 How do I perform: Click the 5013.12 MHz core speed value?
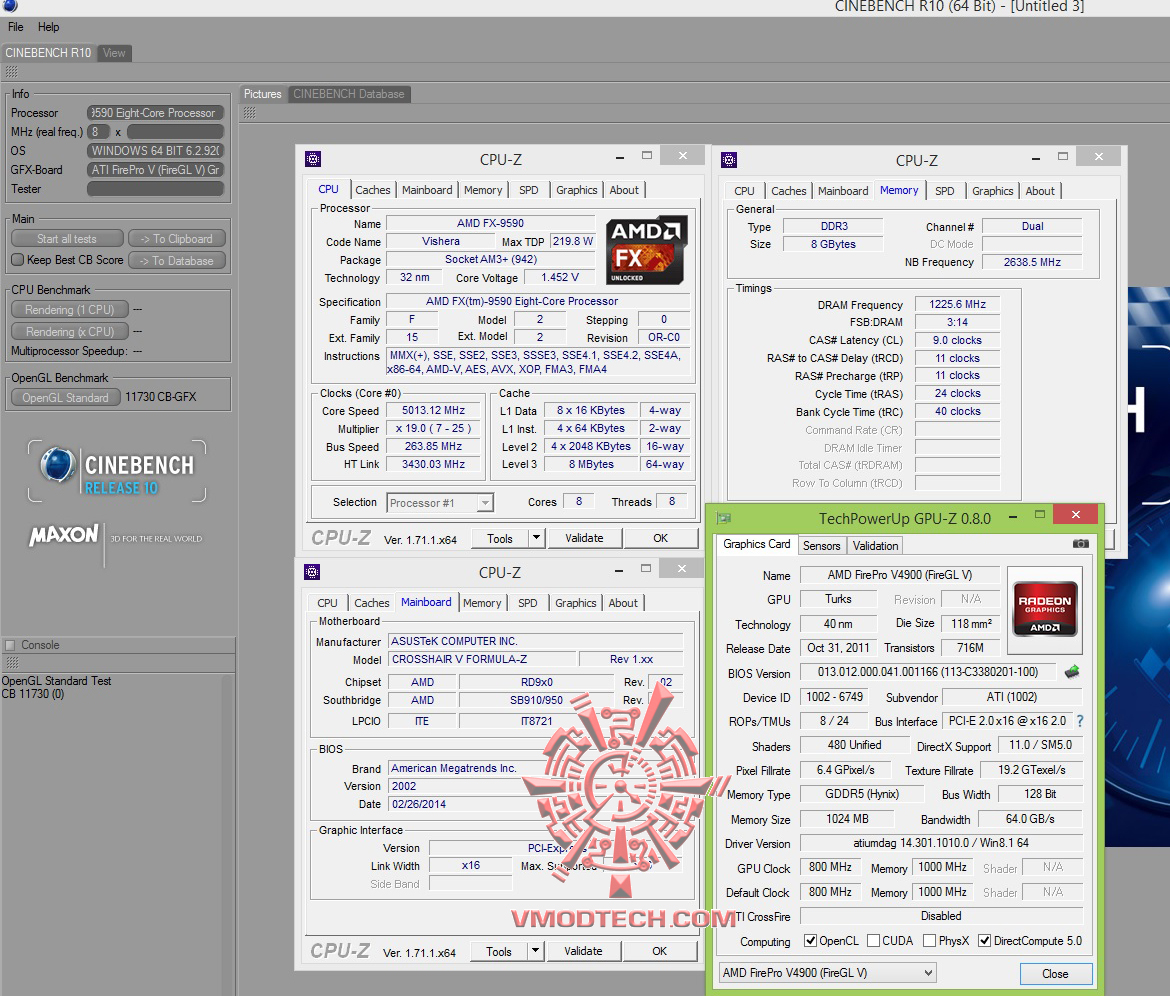(x=434, y=410)
